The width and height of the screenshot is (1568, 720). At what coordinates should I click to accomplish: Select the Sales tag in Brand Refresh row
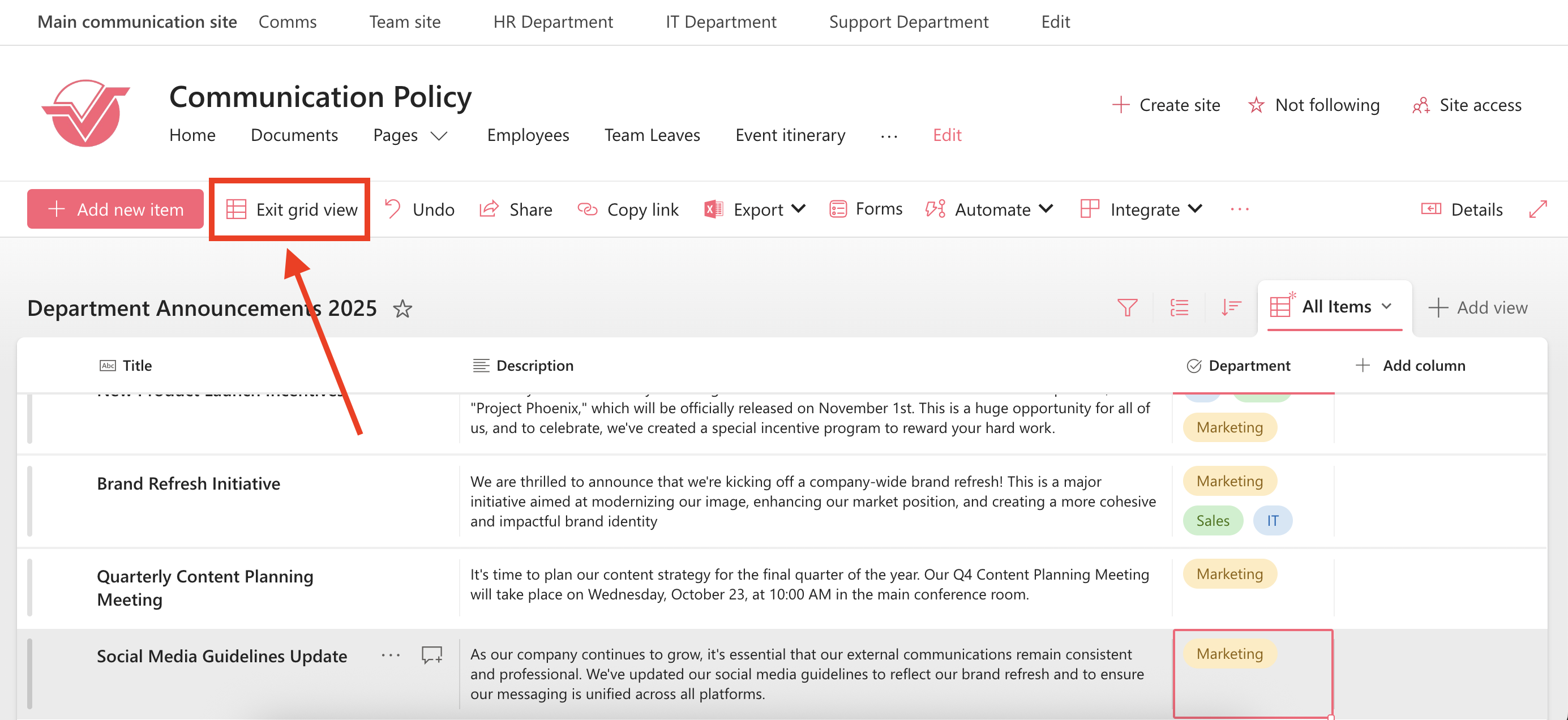coord(1212,520)
